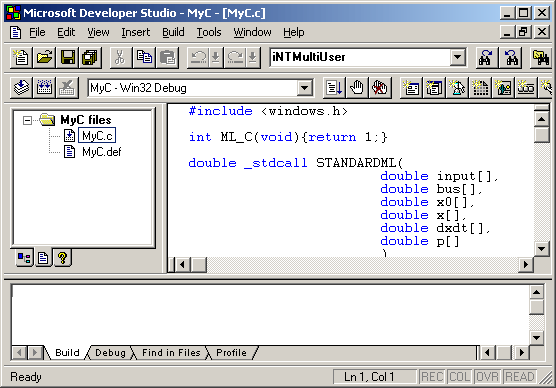Click the Build project icon
556x388 pixels.
point(44,87)
